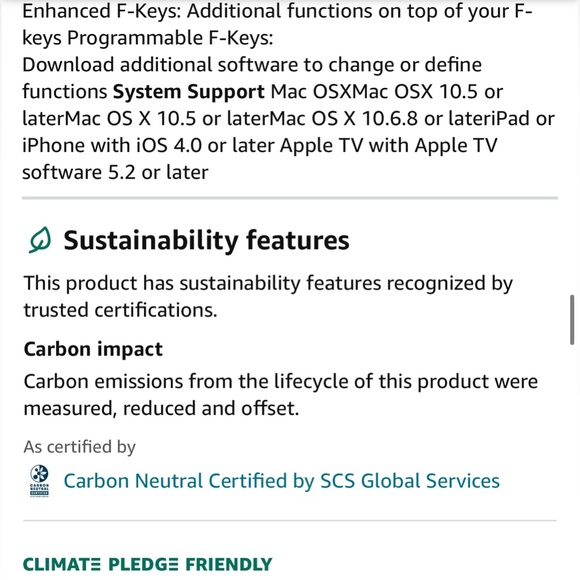Select the Sustainability features heading
The image size is (580, 580).
206,240
